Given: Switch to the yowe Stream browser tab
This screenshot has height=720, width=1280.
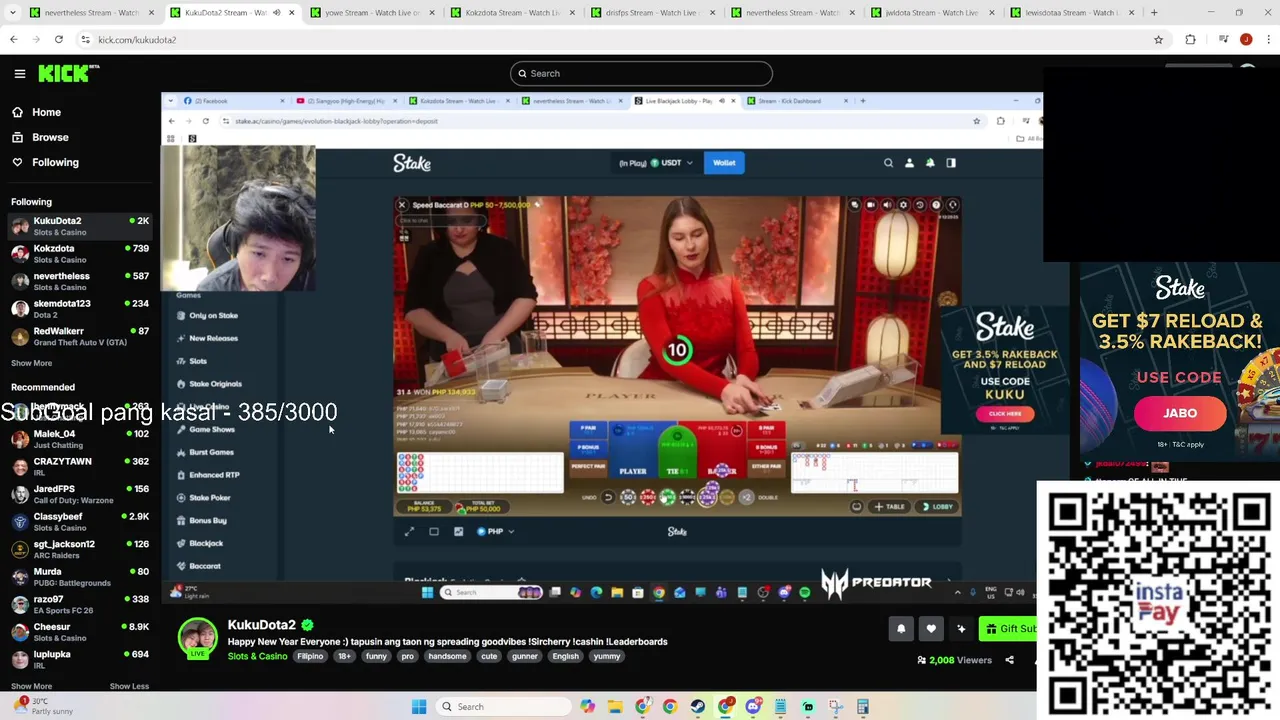Looking at the screenshot, I should click(x=370, y=13).
